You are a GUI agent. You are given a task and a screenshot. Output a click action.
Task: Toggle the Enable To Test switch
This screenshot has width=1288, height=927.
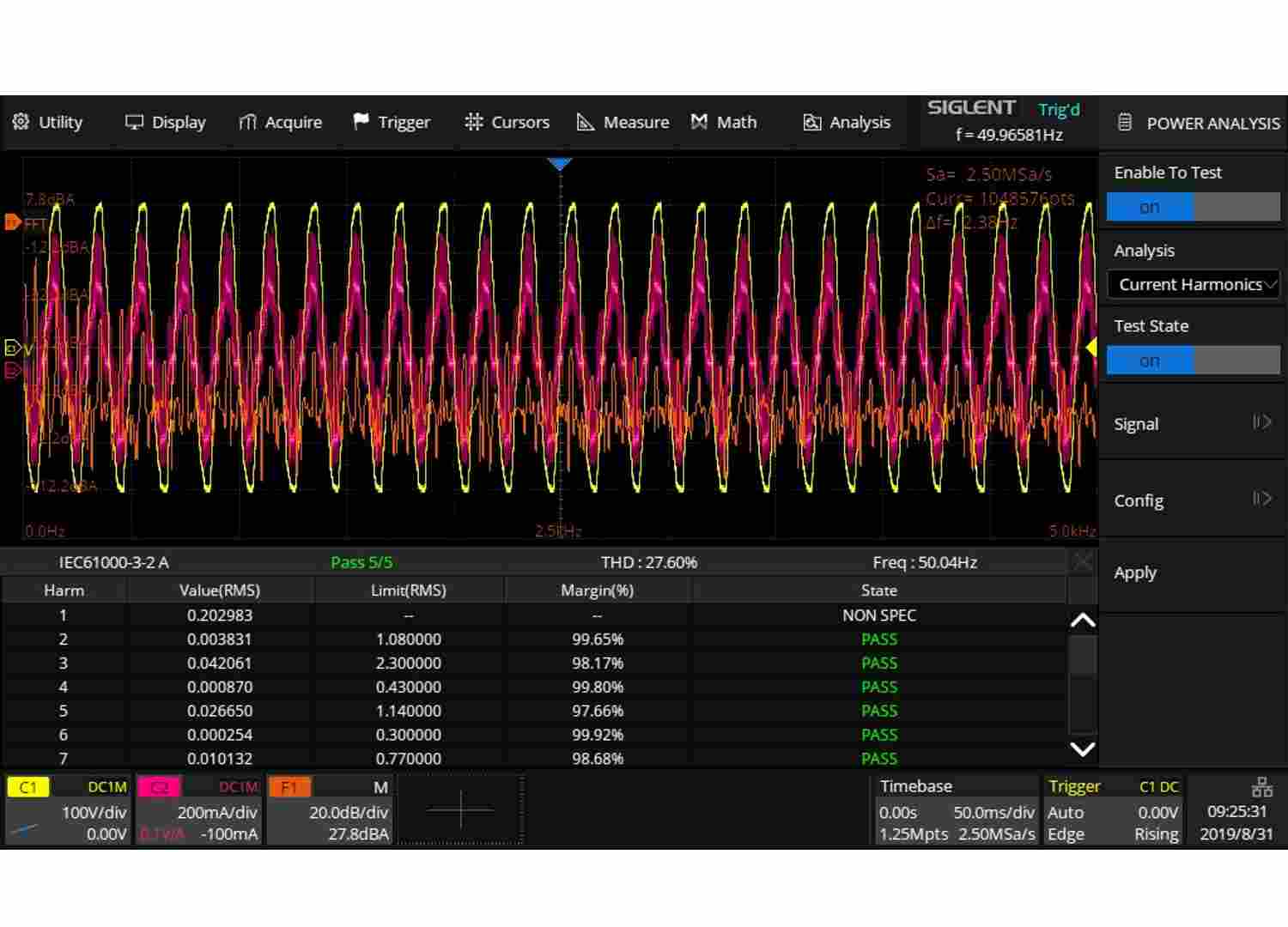(1193, 207)
